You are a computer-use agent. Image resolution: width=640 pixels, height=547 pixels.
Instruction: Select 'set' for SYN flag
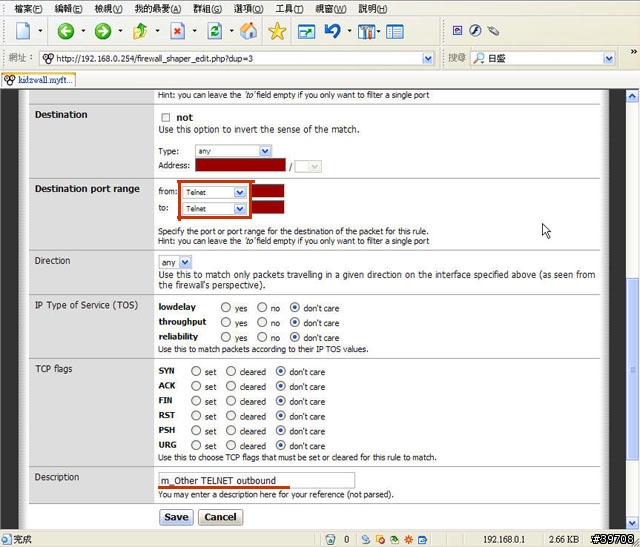pos(196,371)
